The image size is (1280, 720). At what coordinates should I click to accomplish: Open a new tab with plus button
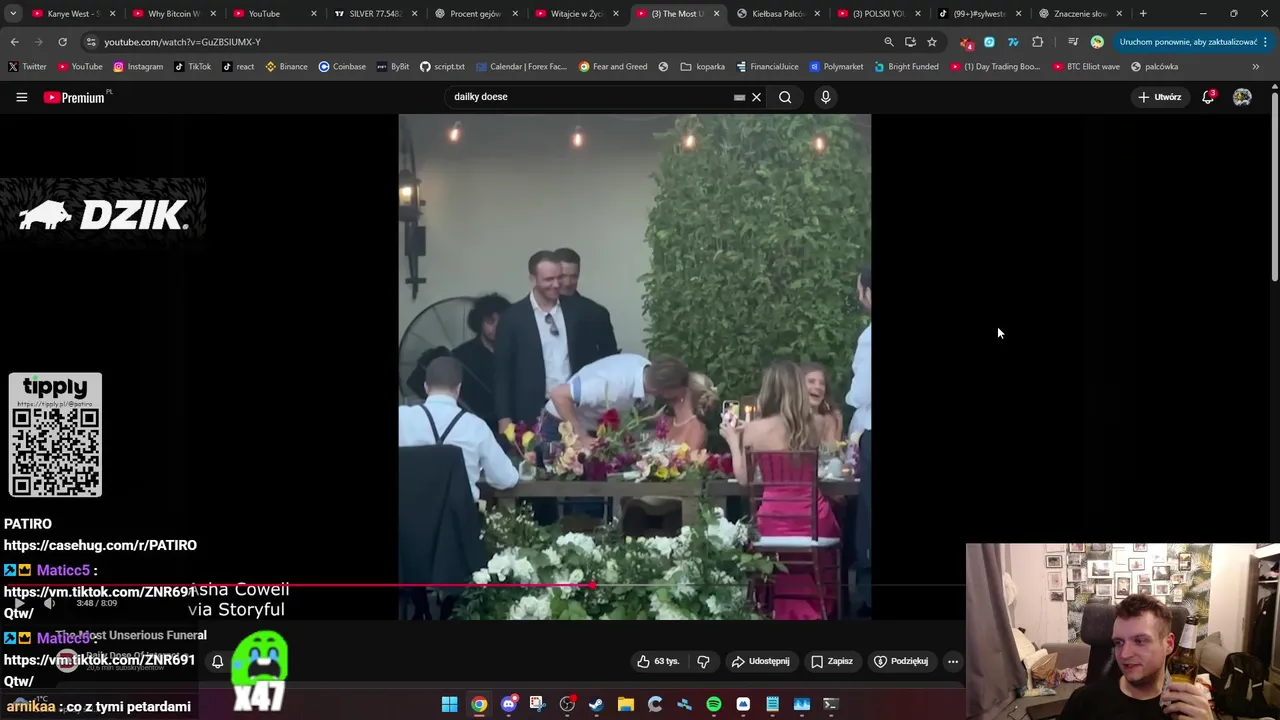tap(1143, 14)
